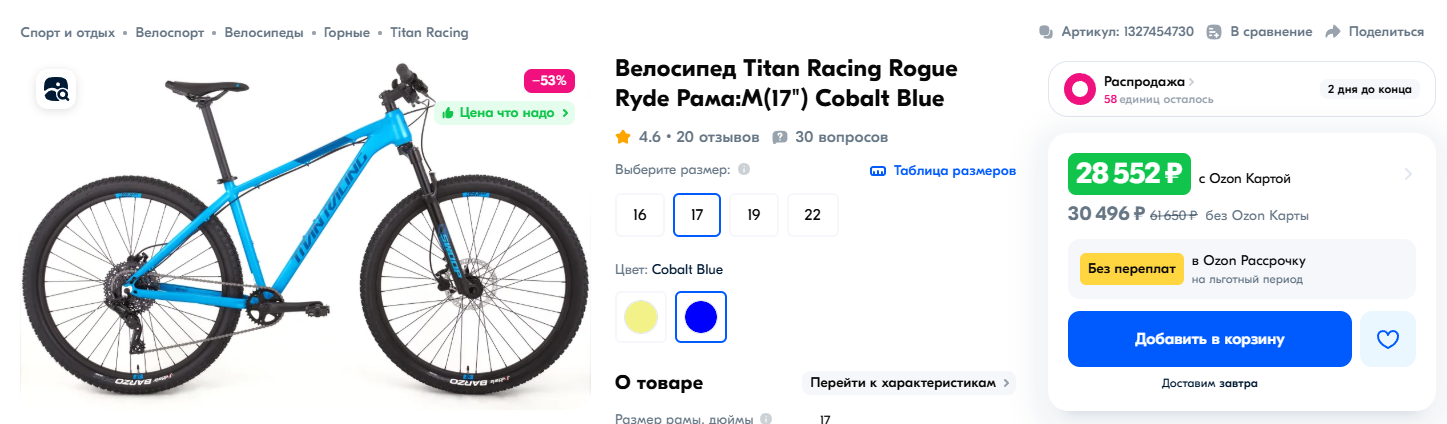1447x424 pixels.
Task: Expand the Ozon Card price details chevron
Action: coord(1408,175)
